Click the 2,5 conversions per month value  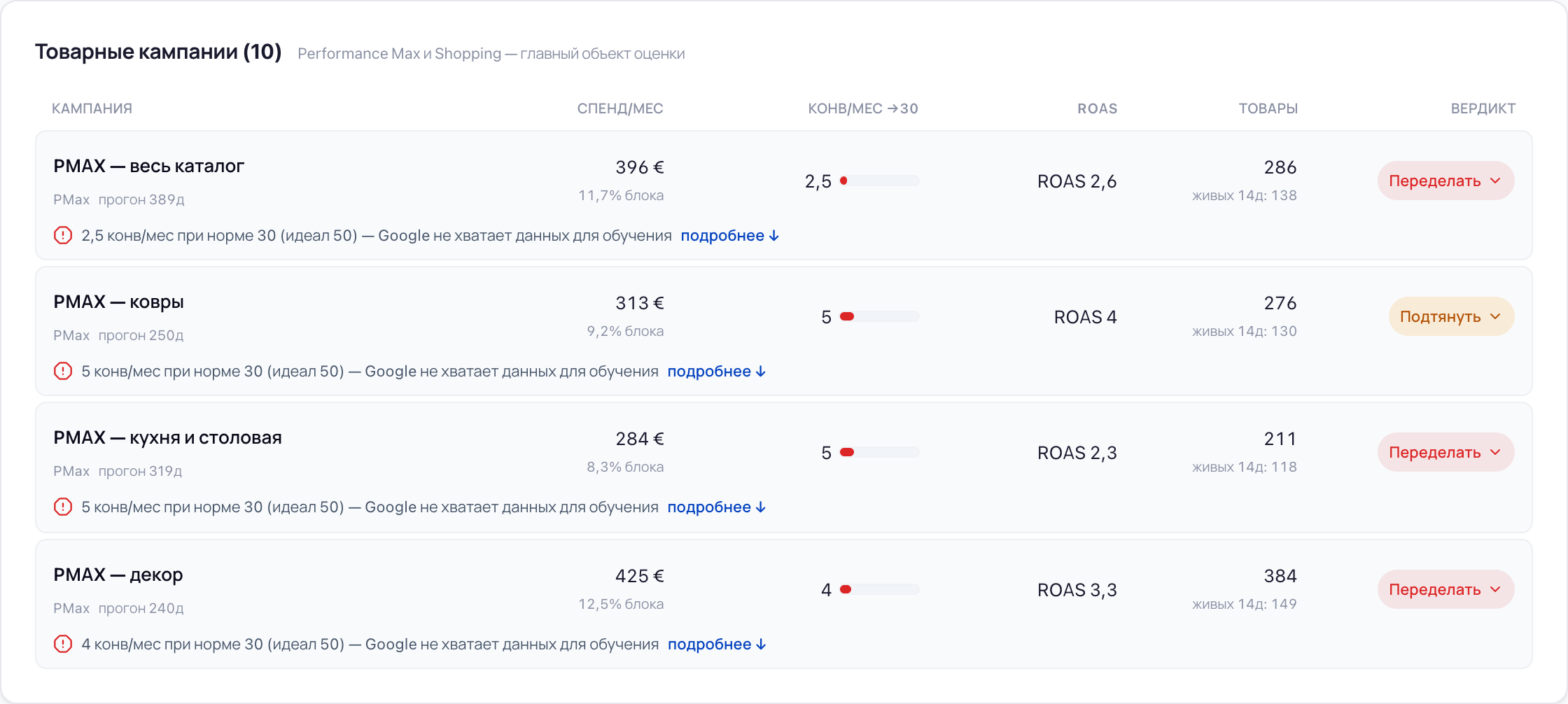[818, 181]
